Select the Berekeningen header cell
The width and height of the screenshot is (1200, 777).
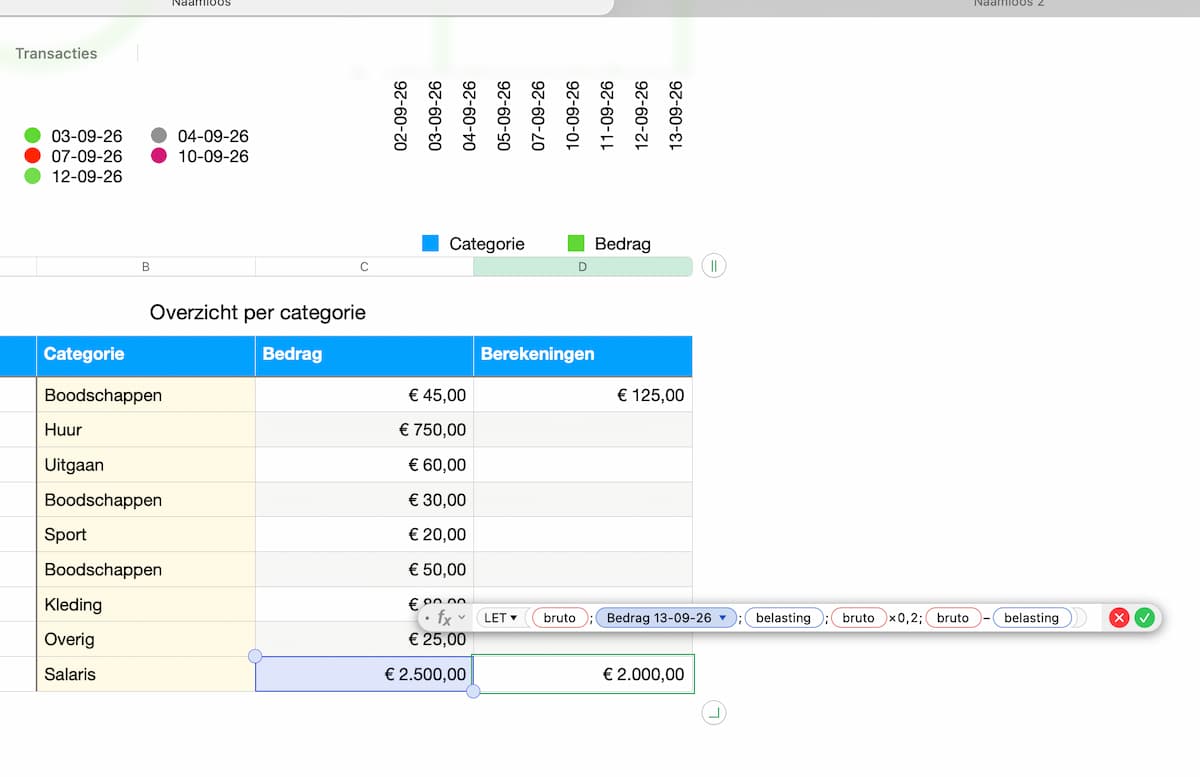(583, 354)
